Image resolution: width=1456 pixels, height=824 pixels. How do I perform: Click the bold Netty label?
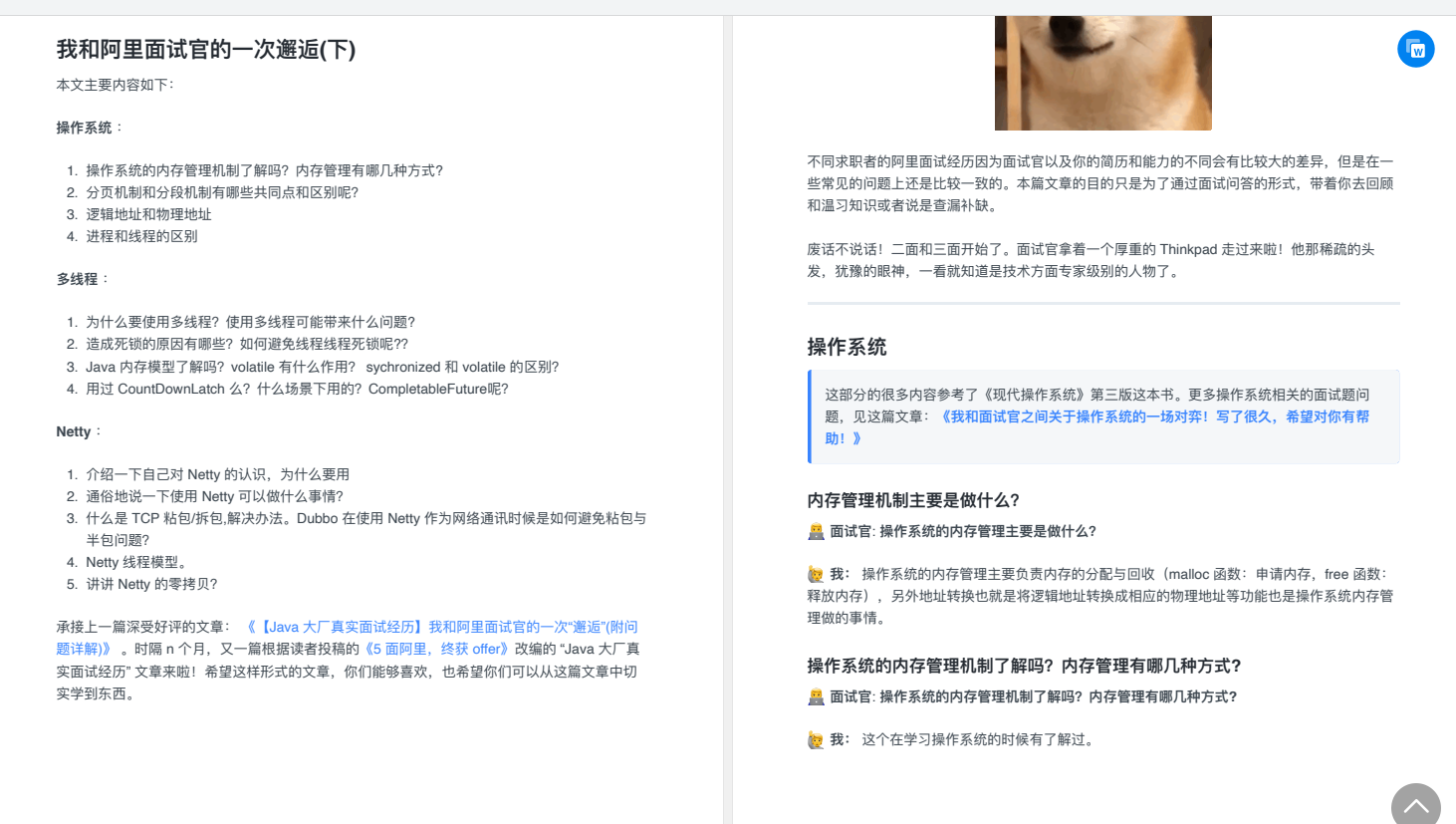pos(74,431)
